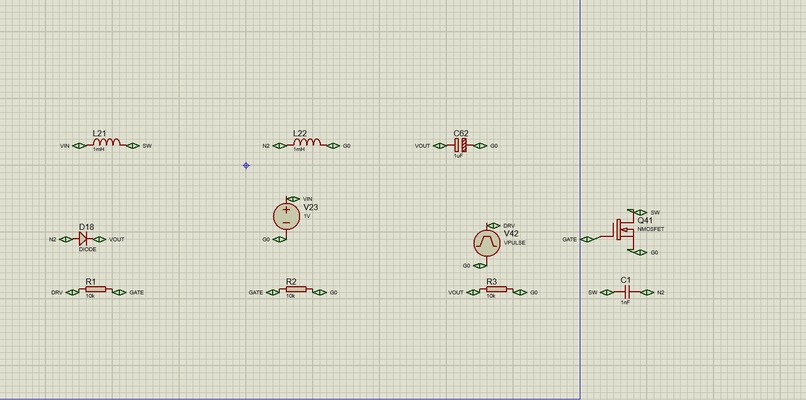The width and height of the screenshot is (806, 400).
Task: Click the N2 terminal of diode D18
Action: 66,239
